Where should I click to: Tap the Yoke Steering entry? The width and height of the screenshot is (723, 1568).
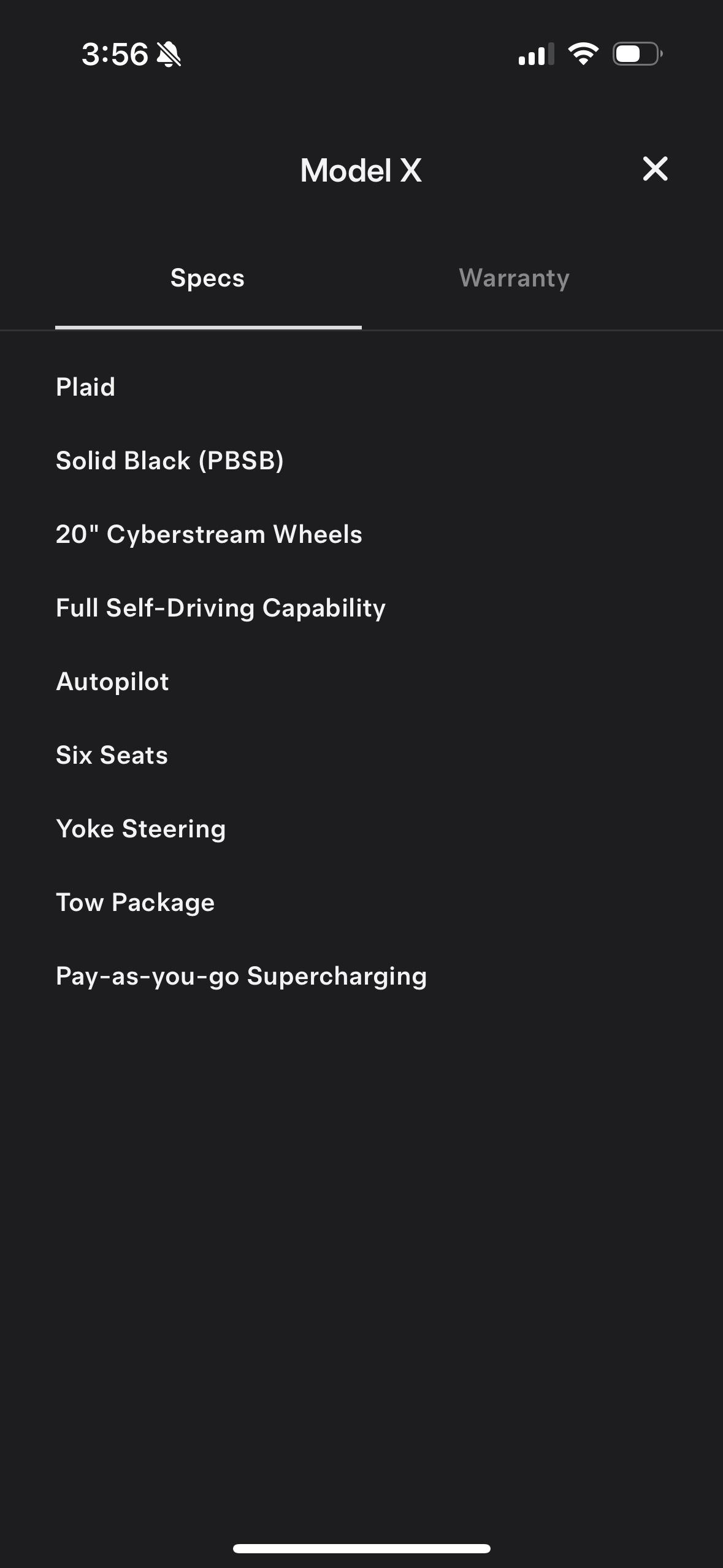141,829
